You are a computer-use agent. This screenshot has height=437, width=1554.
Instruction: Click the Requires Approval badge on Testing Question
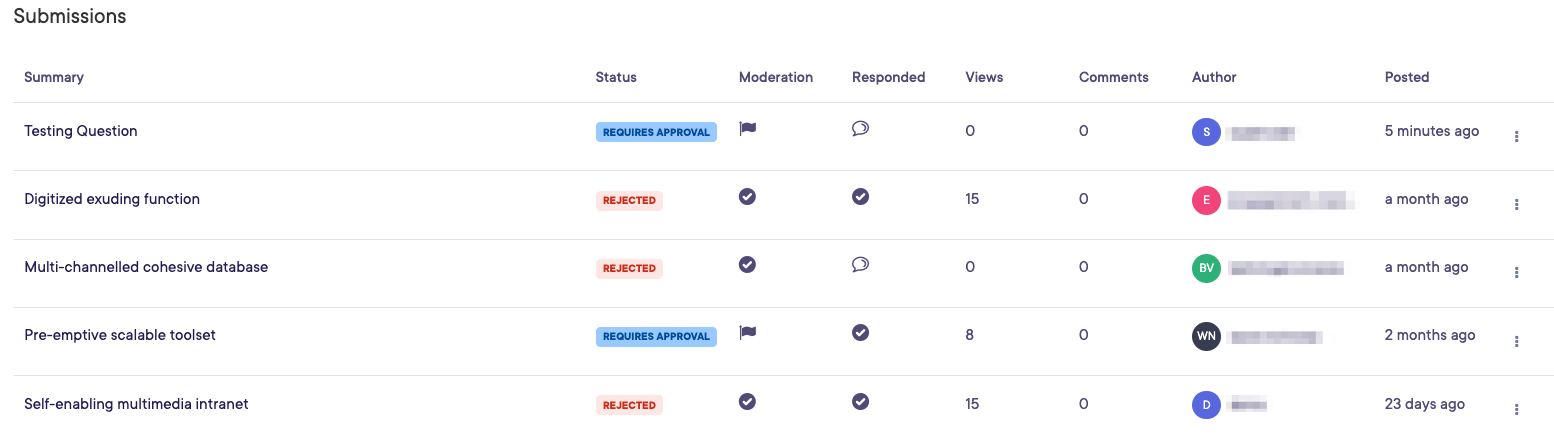point(656,132)
